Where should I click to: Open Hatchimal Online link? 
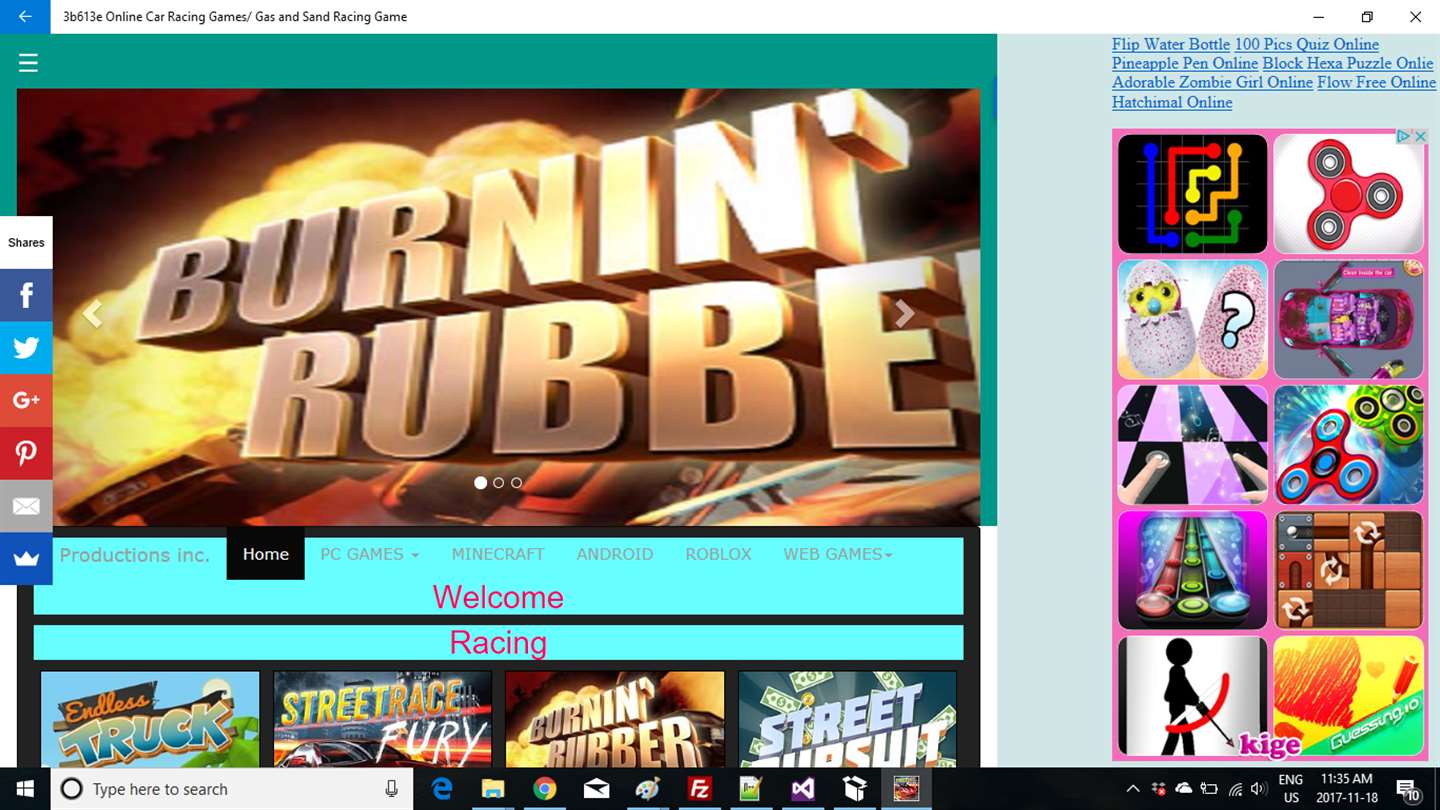(1172, 102)
